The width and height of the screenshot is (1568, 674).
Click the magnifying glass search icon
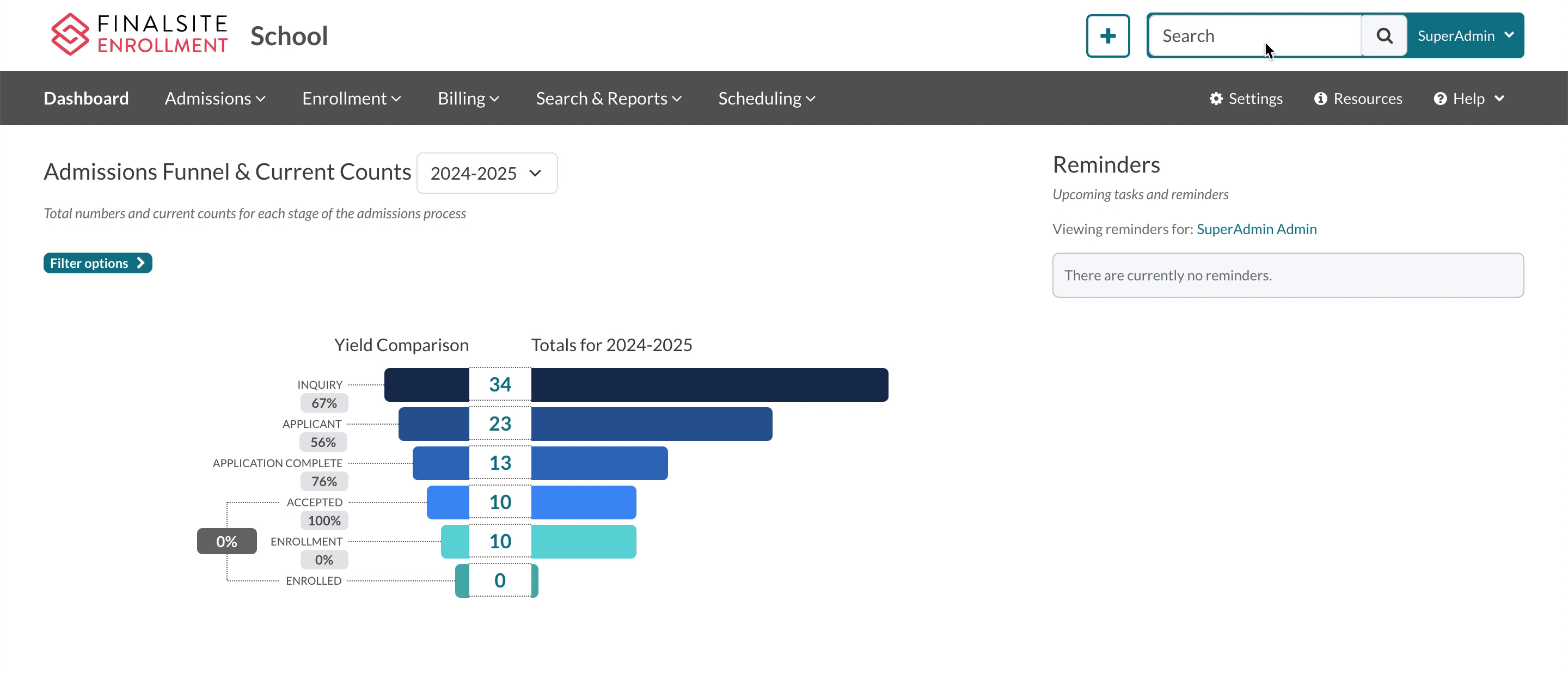point(1383,36)
